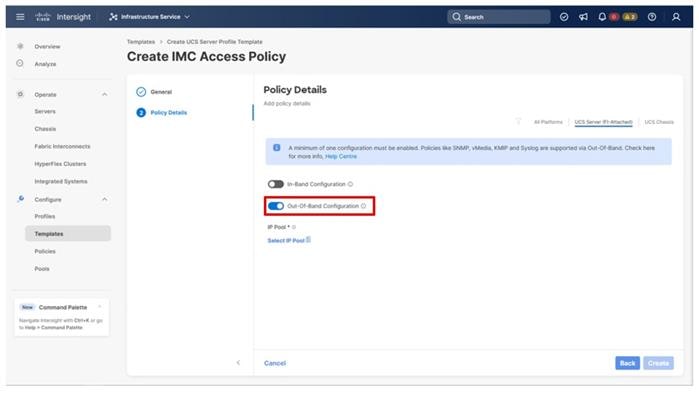The width and height of the screenshot is (699, 393).
Task: Collapse the Configure section chevron
Action: point(104,199)
